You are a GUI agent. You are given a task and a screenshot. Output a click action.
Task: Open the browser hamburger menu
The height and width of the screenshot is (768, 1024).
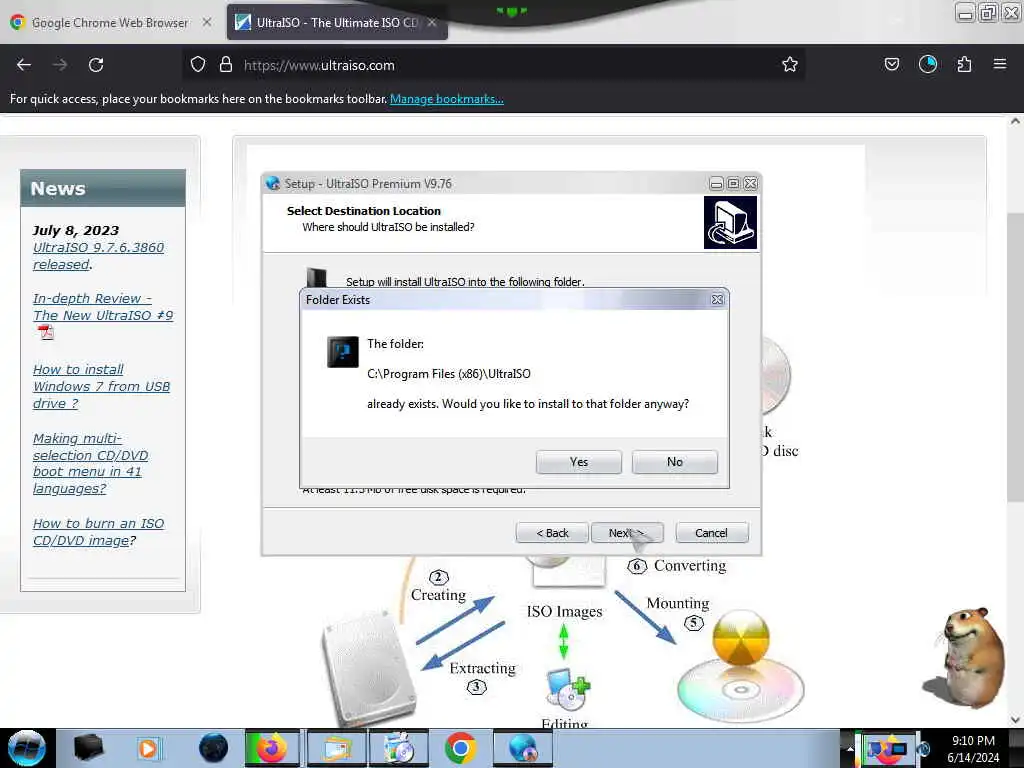(x=1000, y=64)
